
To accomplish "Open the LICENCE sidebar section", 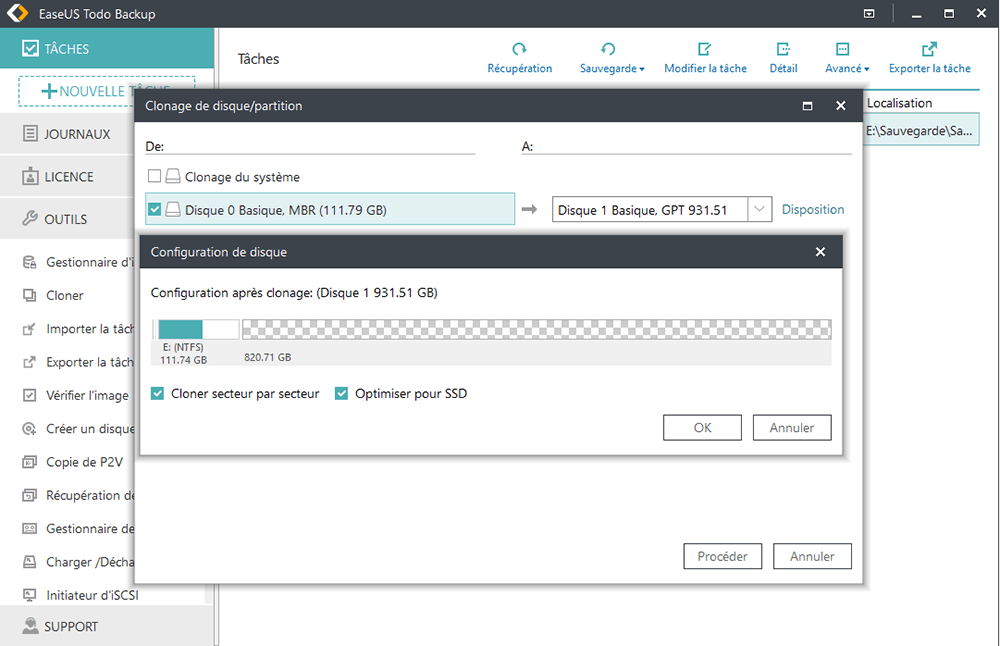I will coord(67,177).
